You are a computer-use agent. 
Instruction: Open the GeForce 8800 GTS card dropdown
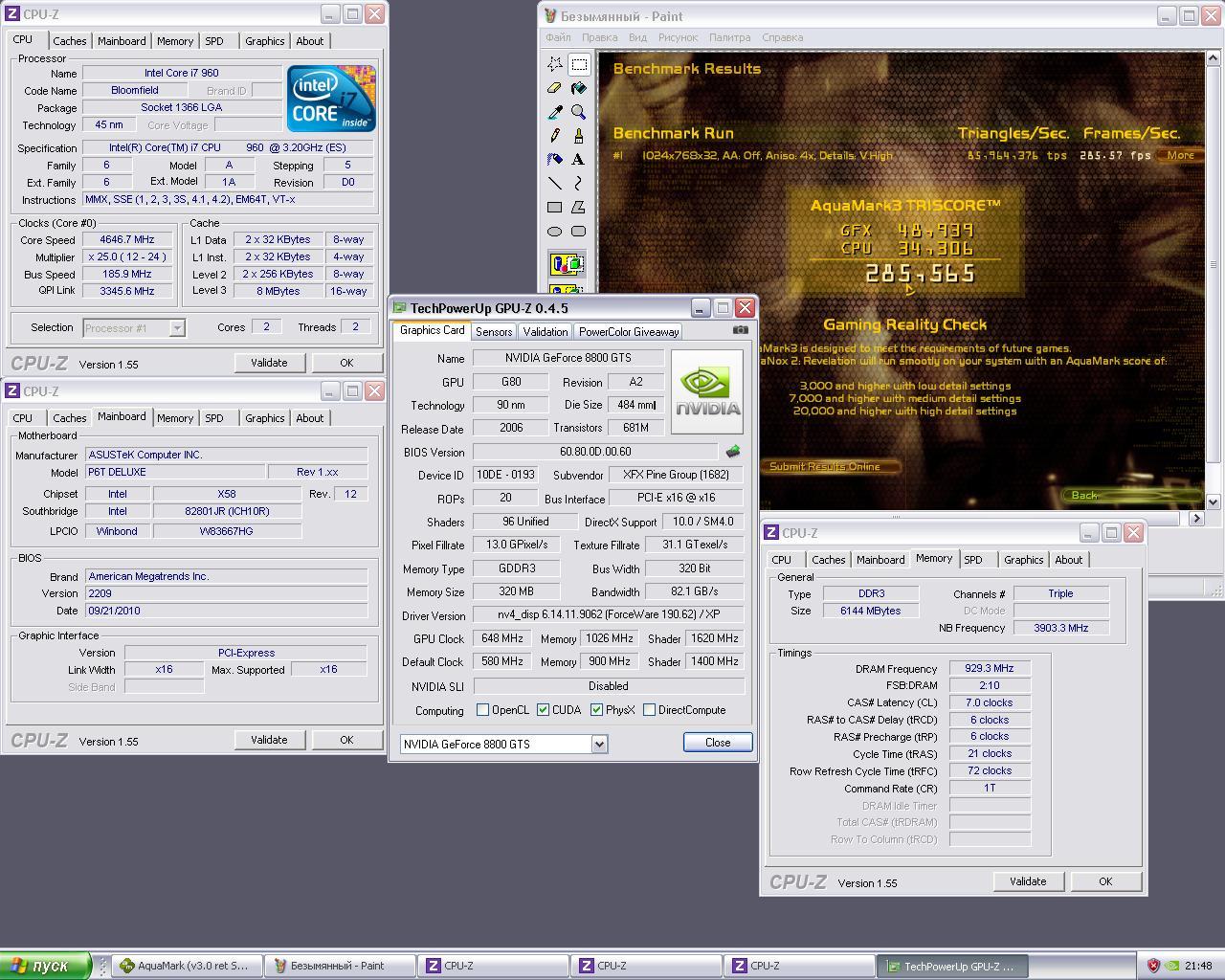(x=599, y=744)
